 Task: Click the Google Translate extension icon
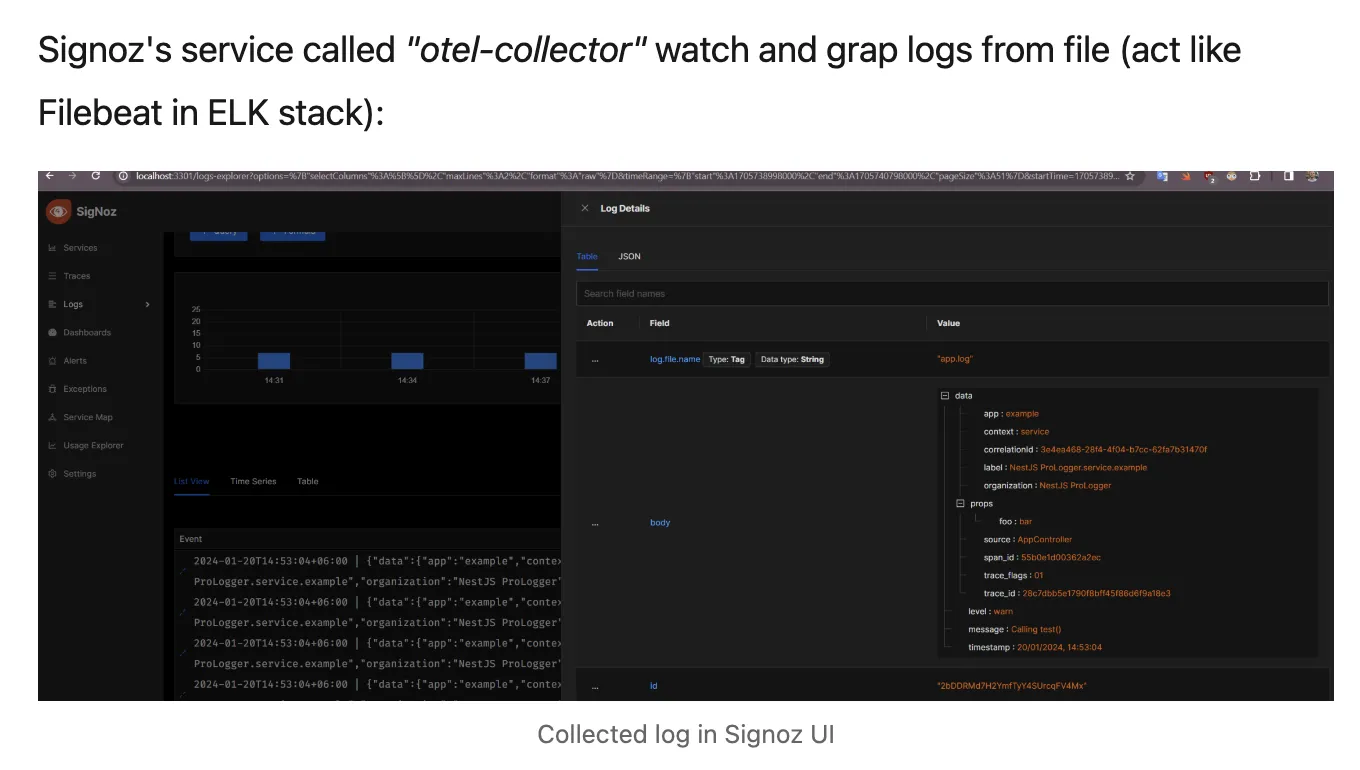[1163, 176]
